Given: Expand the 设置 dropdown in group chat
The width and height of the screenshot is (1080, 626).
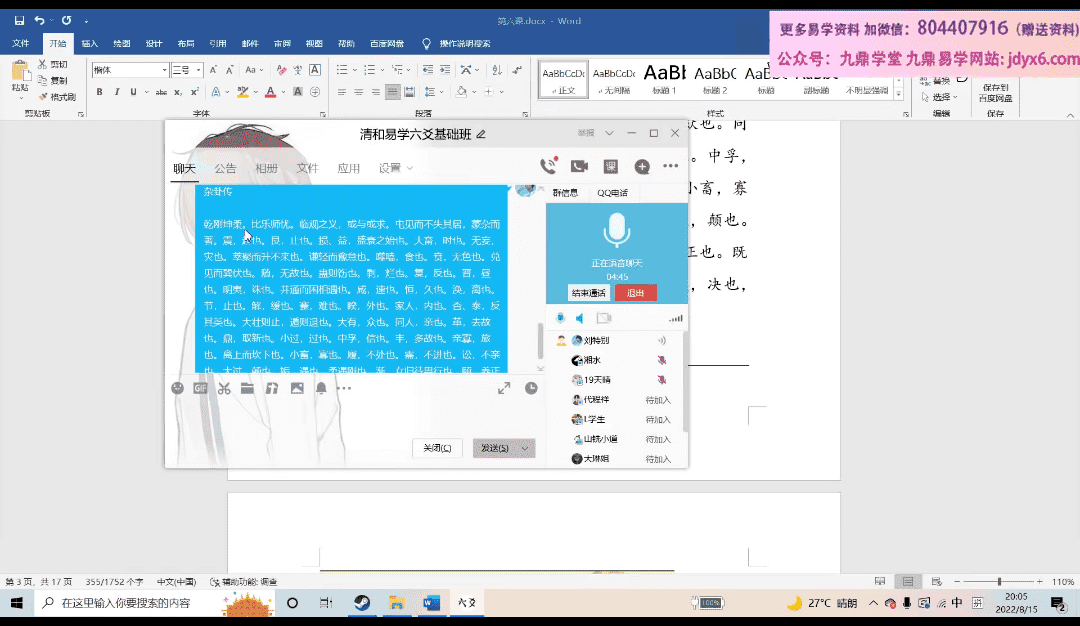Looking at the screenshot, I should pos(395,168).
